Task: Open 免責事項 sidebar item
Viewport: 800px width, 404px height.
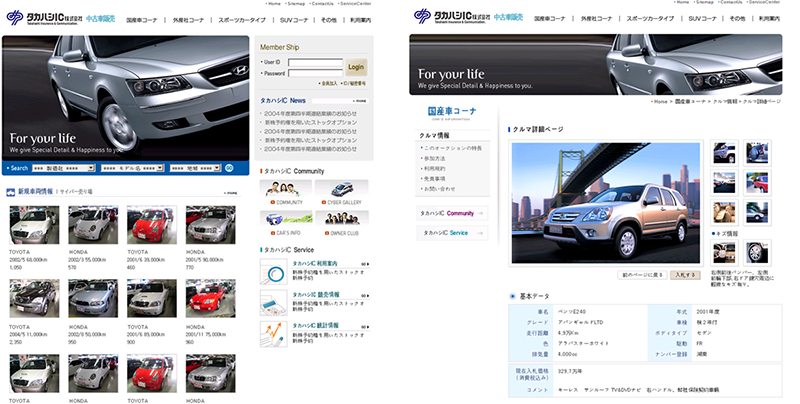Action: [x=434, y=179]
